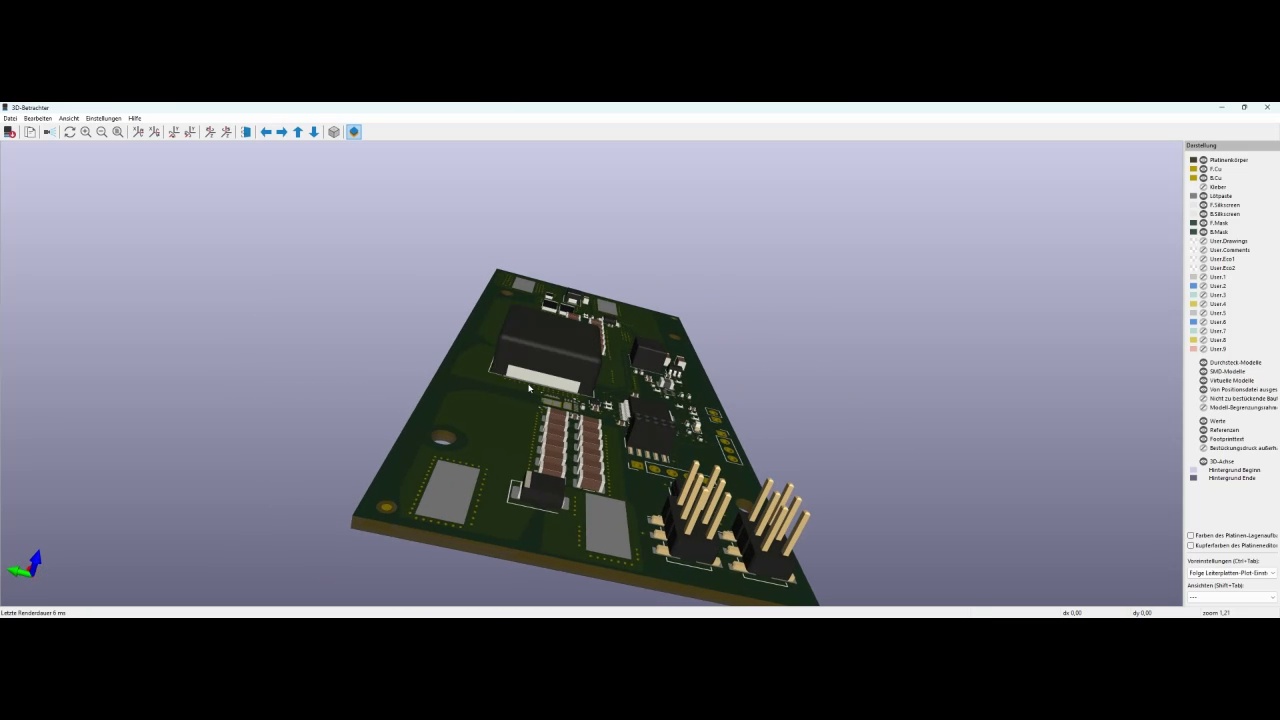Pan board up with the up arrow

[298, 132]
